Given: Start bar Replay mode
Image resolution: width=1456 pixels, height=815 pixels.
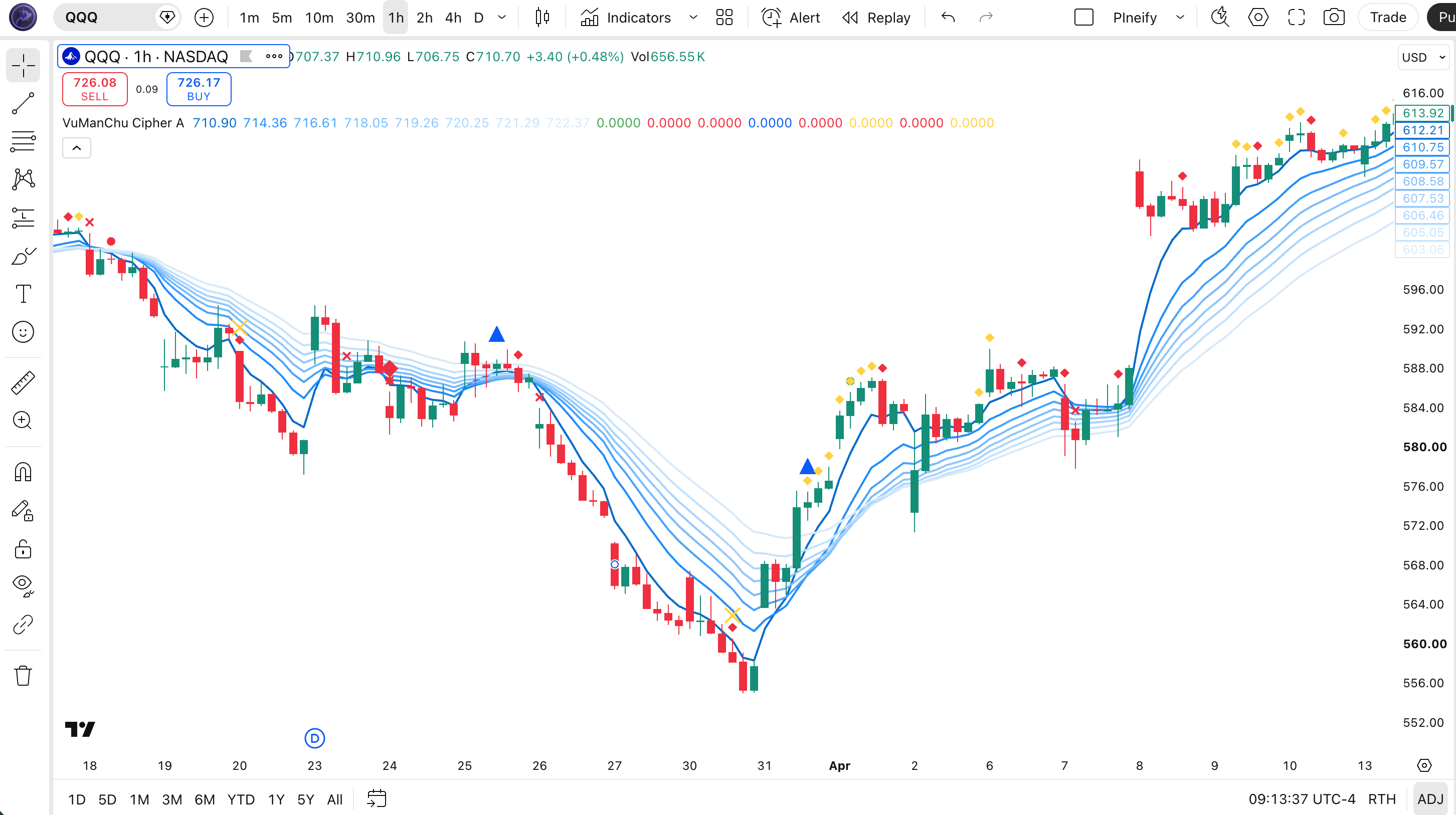Looking at the screenshot, I should tap(876, 18).
